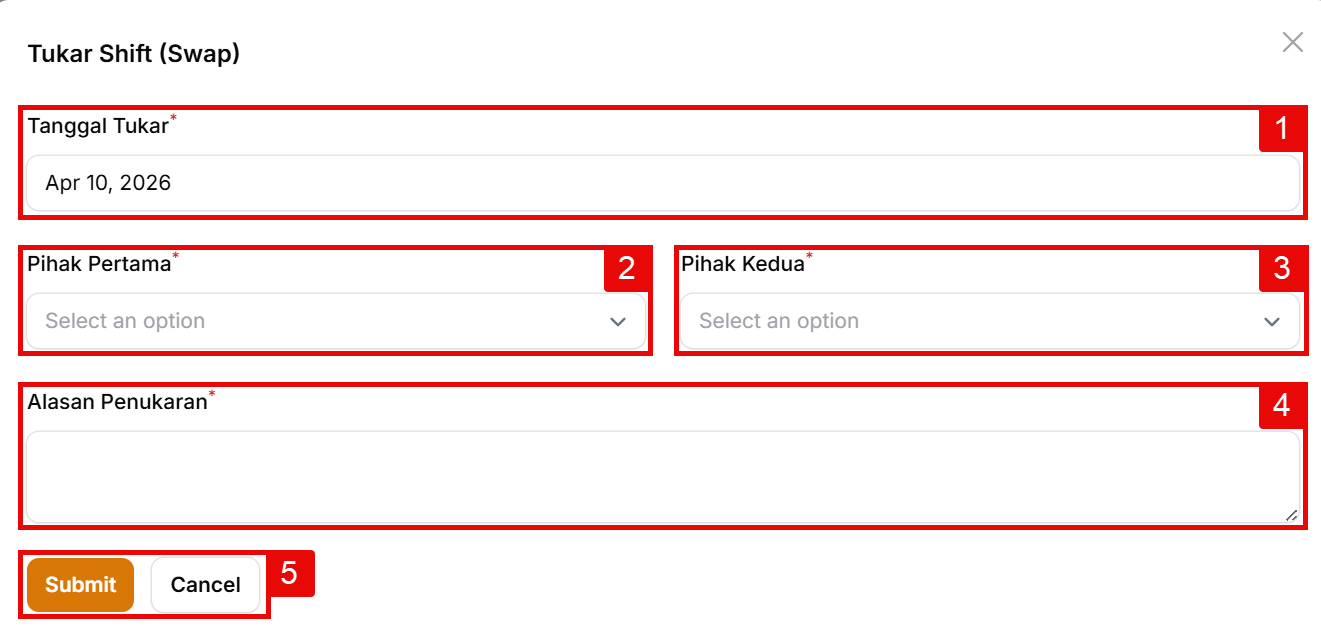Close the Tukar Shift dialog
1321x641 pixels.
pos(1292,42)
